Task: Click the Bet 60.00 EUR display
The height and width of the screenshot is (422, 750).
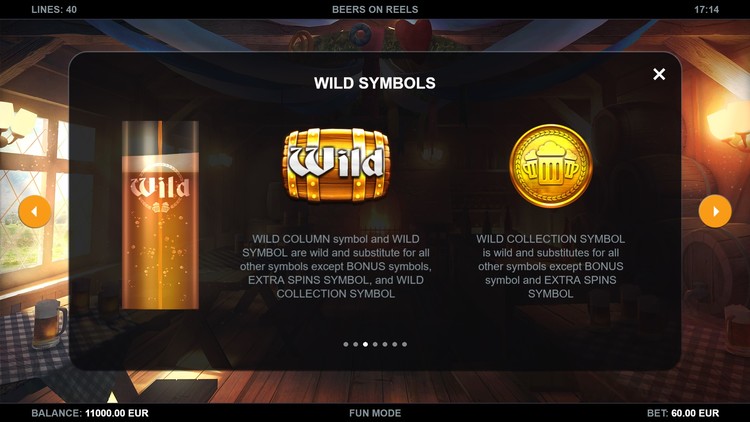Action: click(x=683, y=413)
